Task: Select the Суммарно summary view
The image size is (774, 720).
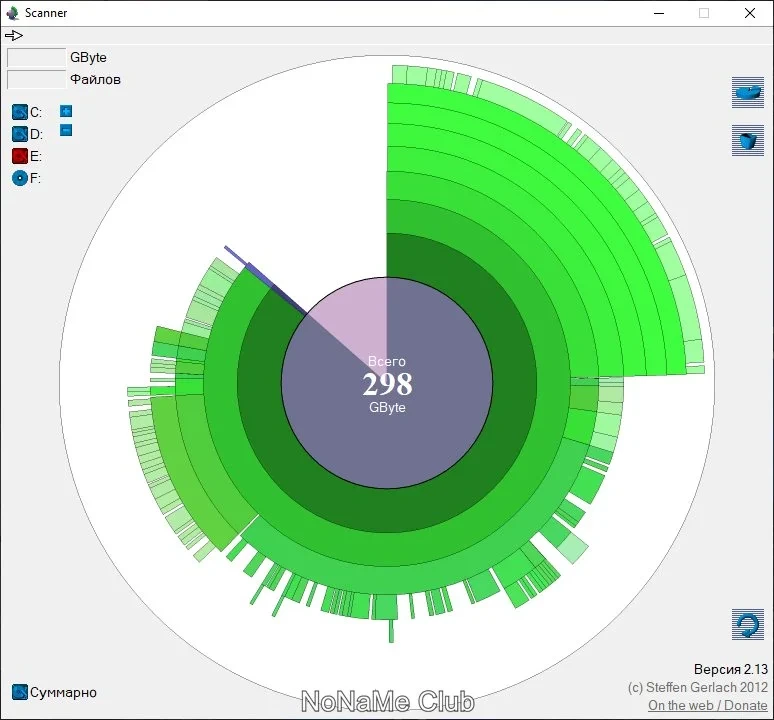Action: click(54, 692)
